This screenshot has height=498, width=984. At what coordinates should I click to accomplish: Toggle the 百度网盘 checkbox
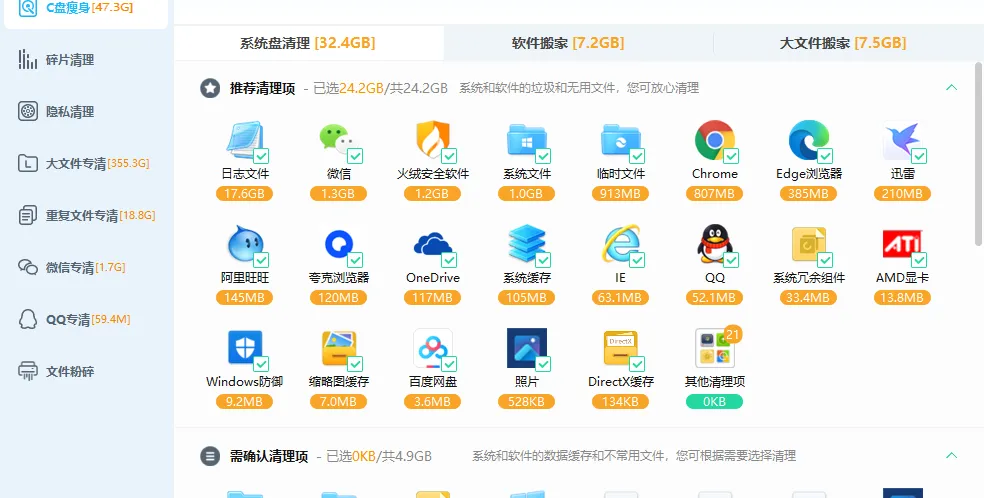(x=449, y=364)
